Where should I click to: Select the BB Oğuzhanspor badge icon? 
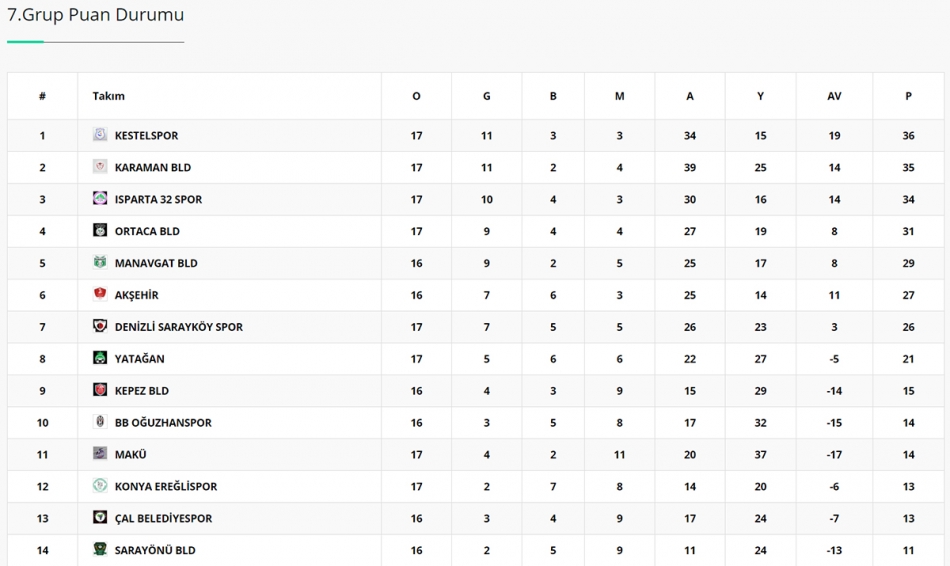pyautogui.click(x=100, y=422)
